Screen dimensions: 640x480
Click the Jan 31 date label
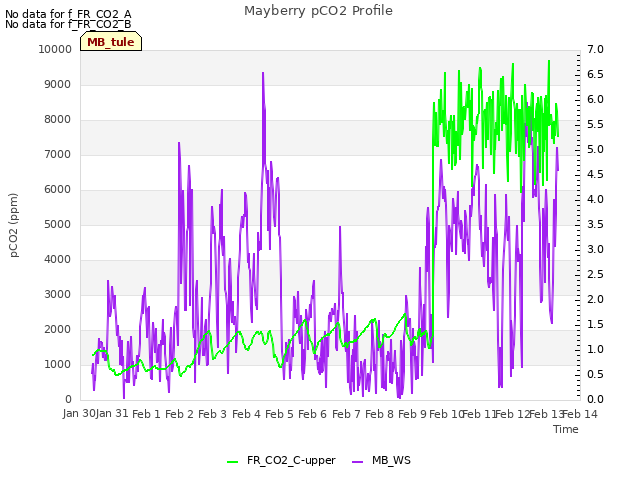coord(112,414)
